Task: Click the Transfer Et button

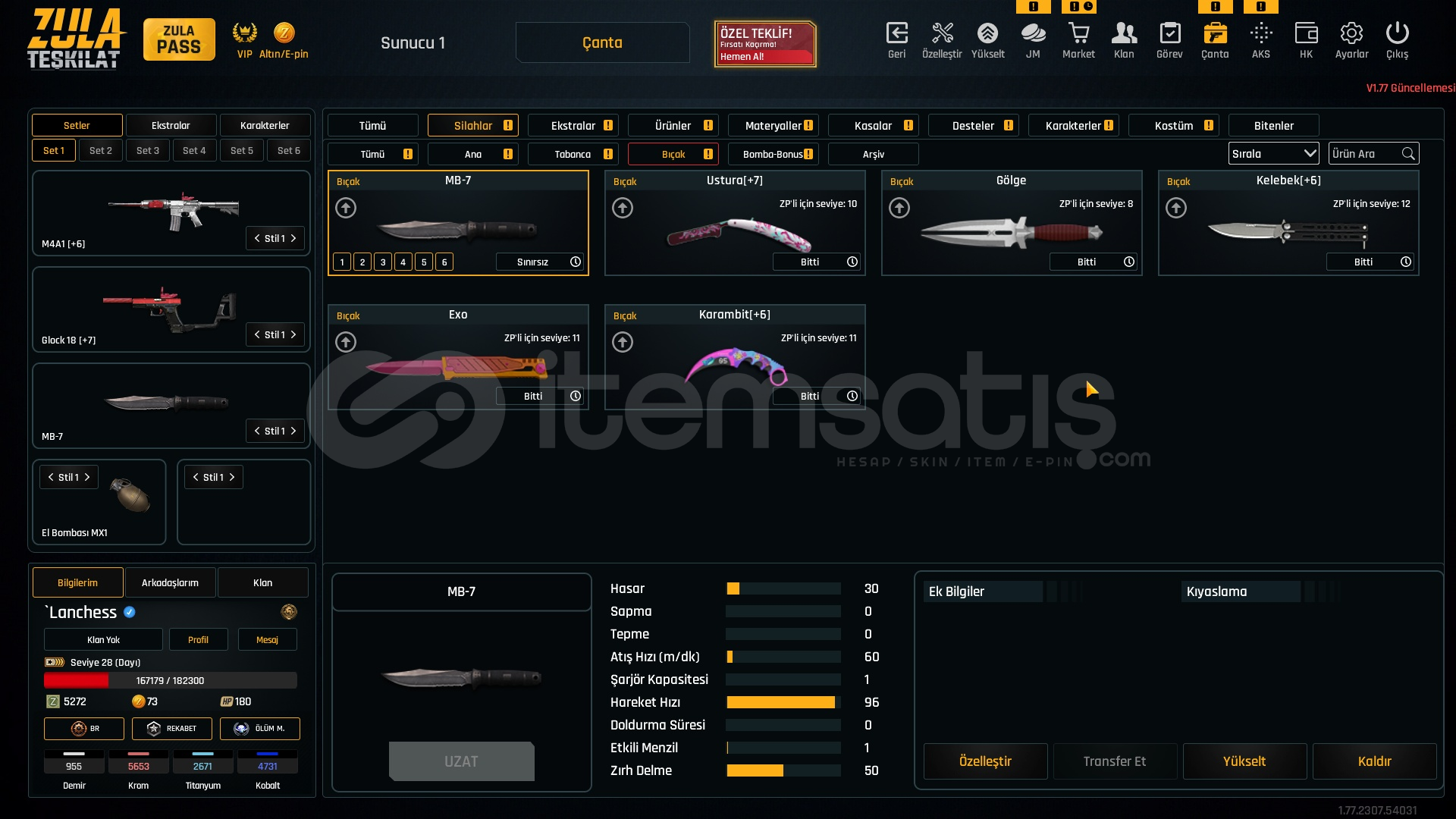Action: point(1115,761)
